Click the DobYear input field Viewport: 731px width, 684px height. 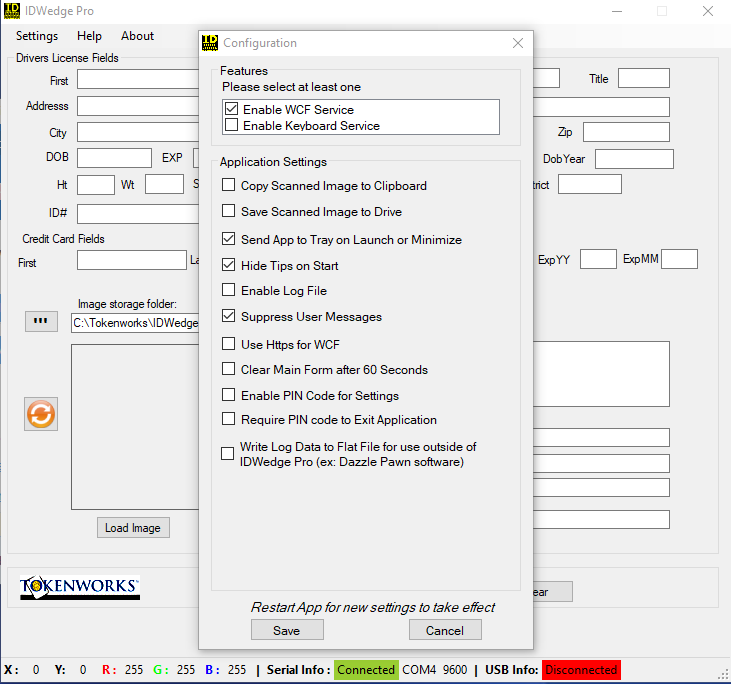[634, 159]
